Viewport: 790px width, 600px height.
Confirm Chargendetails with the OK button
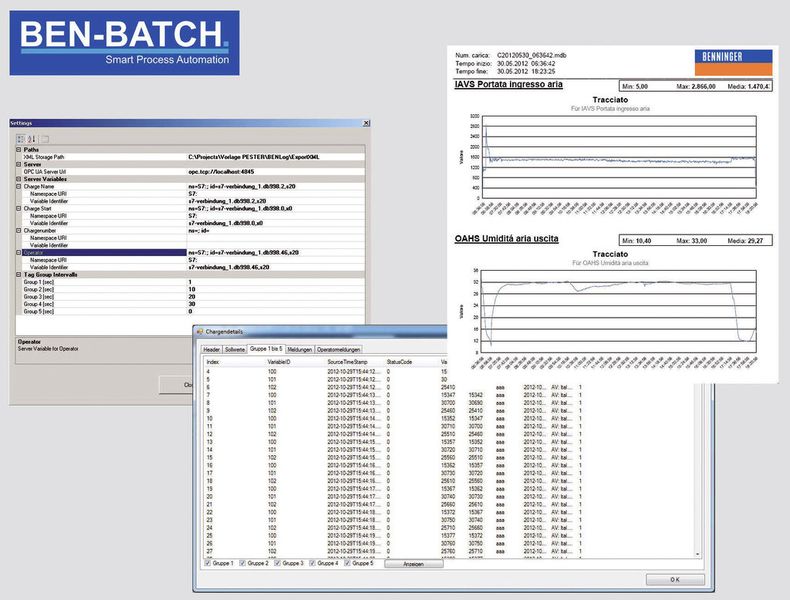click(x=675, y=579)
